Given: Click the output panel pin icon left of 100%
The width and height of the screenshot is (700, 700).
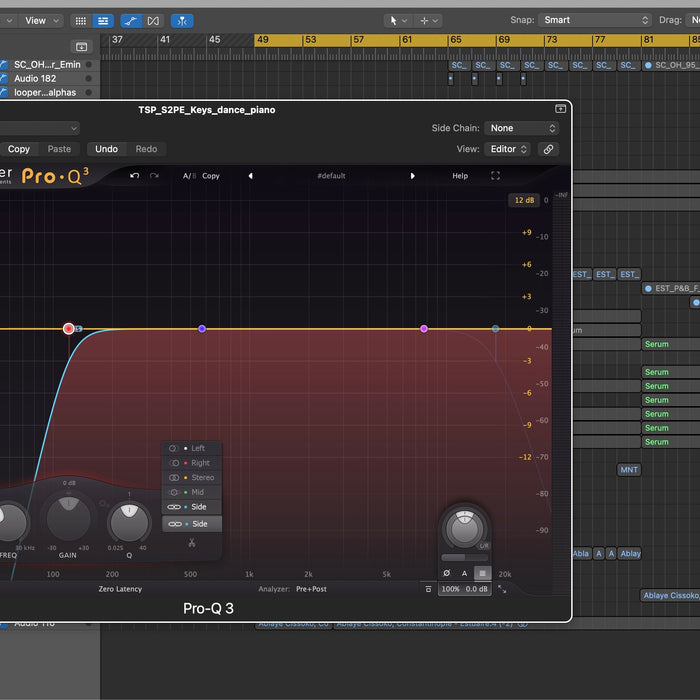Looking at the screenshot, I should [x=428, y=589].
